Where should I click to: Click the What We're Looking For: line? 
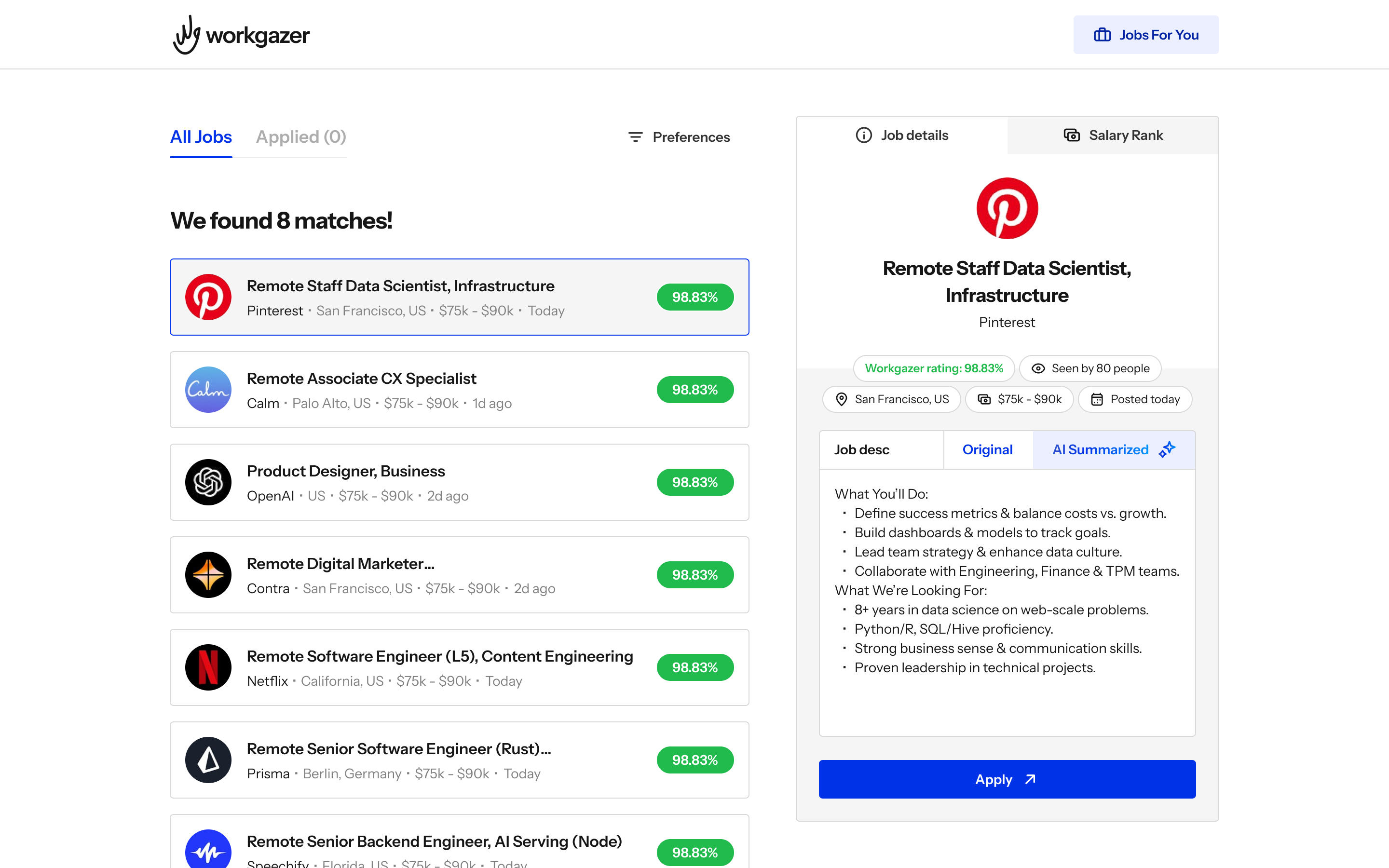(x=911, y=591)
